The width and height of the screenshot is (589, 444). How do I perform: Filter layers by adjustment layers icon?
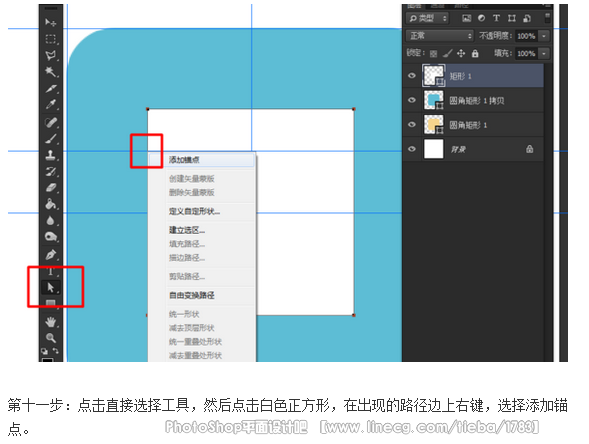coord(482,18)
